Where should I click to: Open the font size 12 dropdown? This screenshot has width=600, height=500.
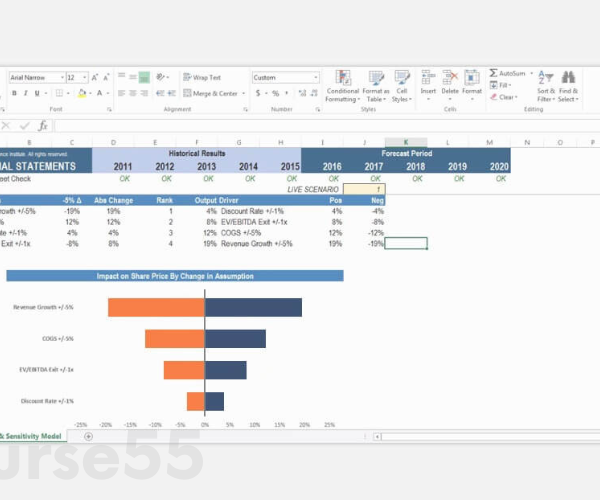coord(85,78)
